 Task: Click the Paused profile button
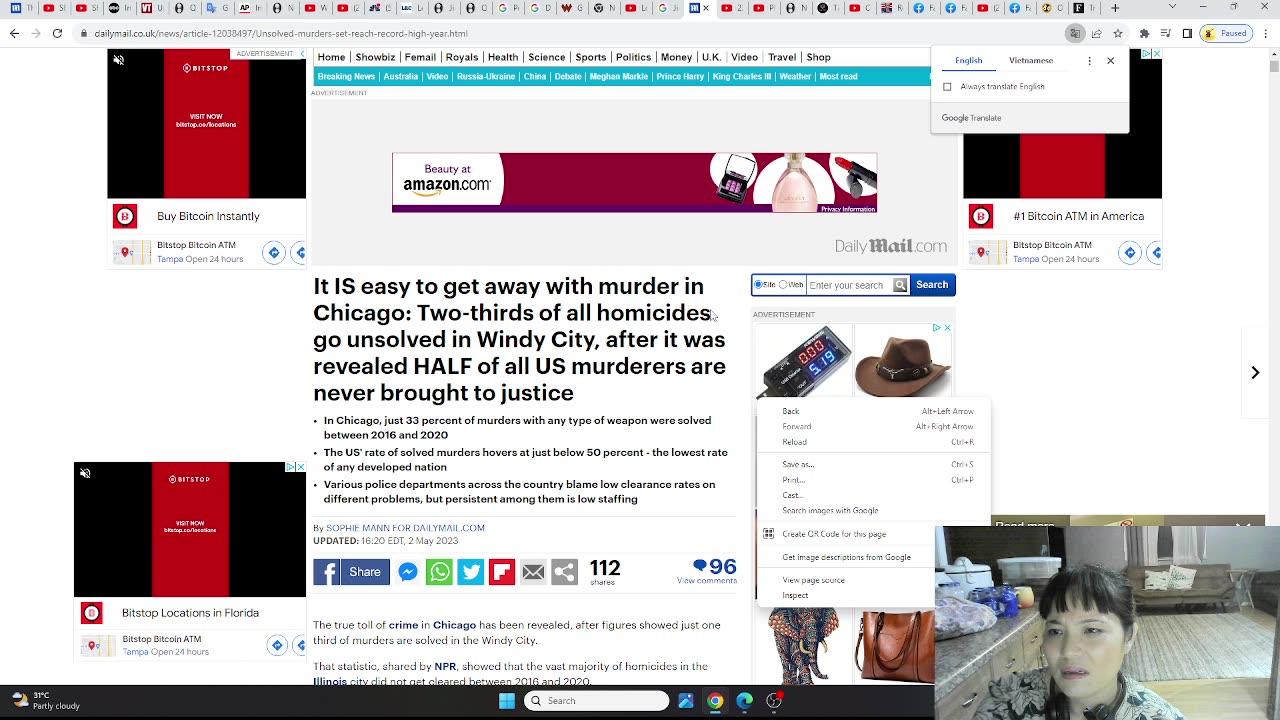(1227, 33)
